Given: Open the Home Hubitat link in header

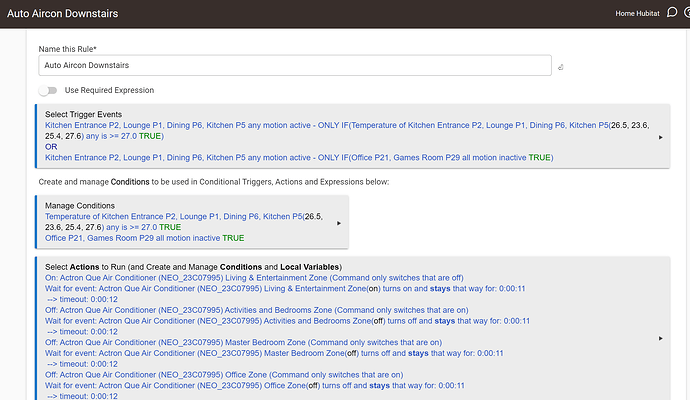Looking at the screenshot, I should [x=637, y=14].
